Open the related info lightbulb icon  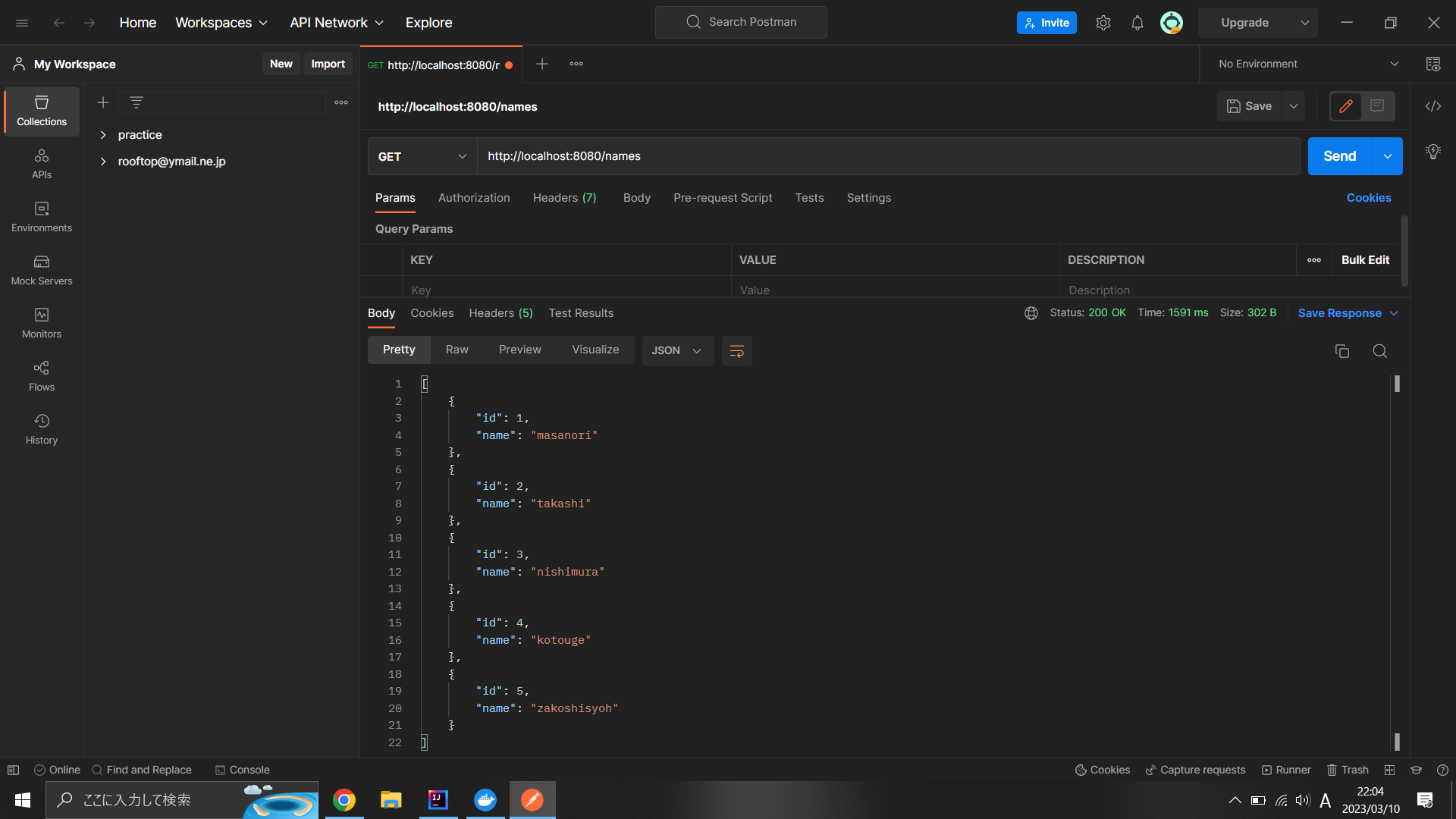pyautogui.click(x=1433, y=152)
